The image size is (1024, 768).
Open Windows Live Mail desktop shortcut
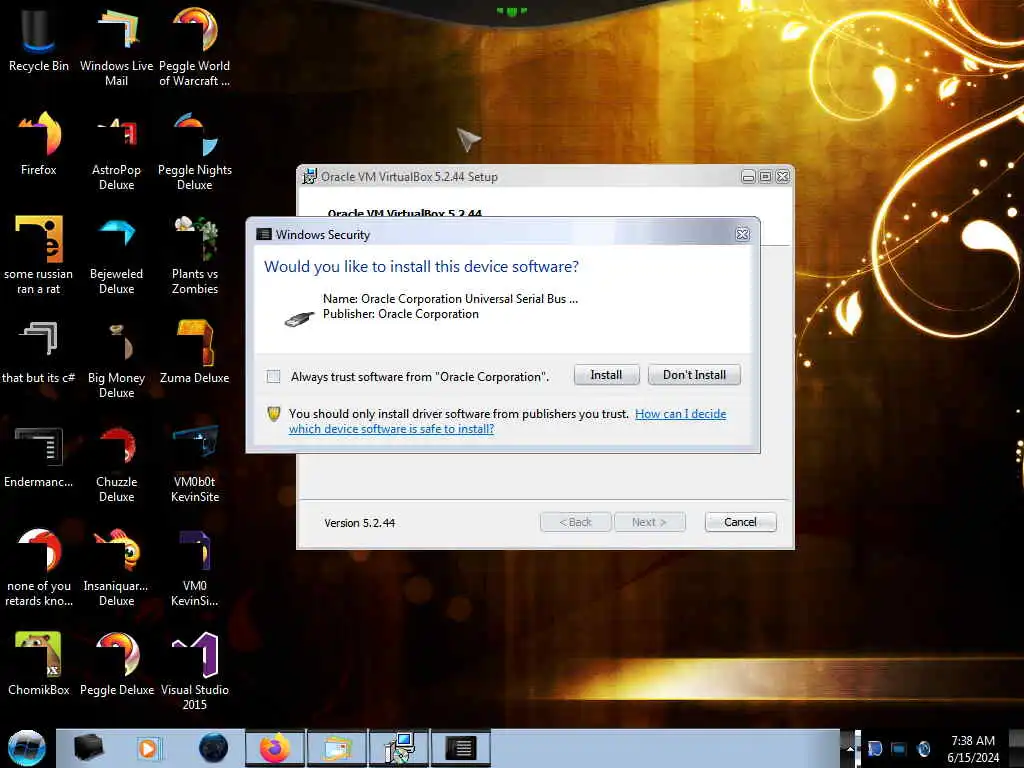[116, 46]
